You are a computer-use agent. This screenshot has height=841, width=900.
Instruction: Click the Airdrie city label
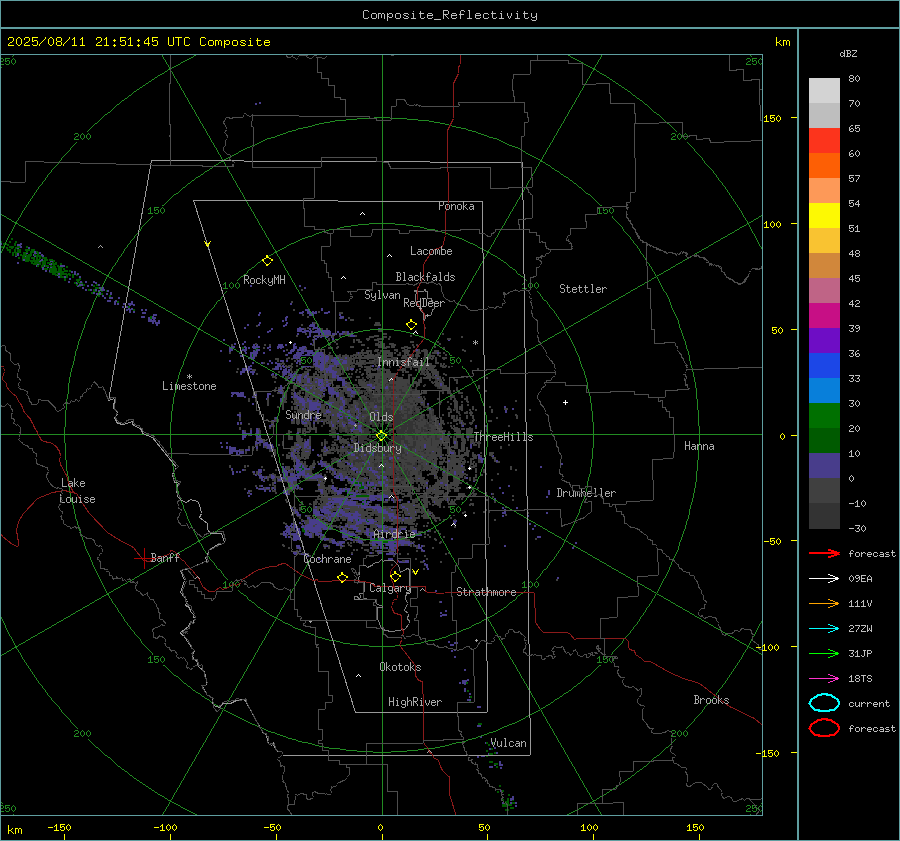point(394,534)
